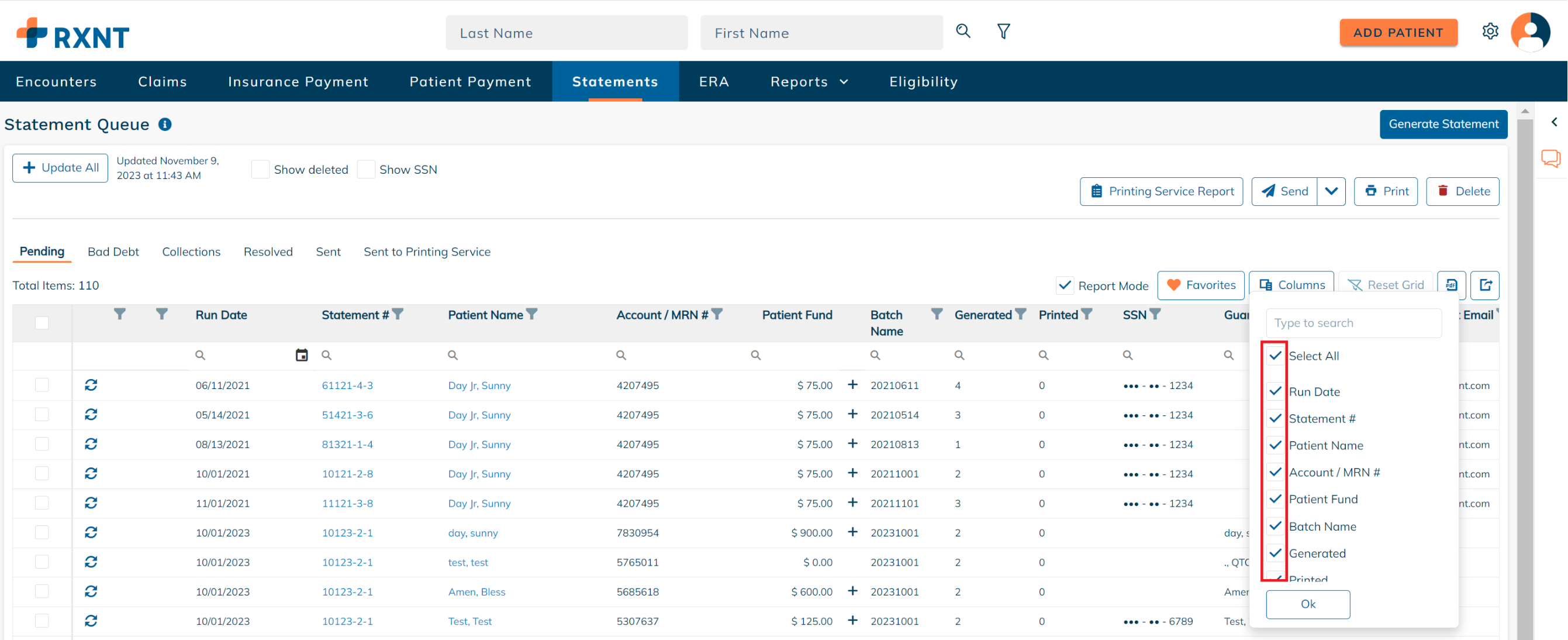
Task: Open Insurance Payment nav tab
Action: [298, 81]
